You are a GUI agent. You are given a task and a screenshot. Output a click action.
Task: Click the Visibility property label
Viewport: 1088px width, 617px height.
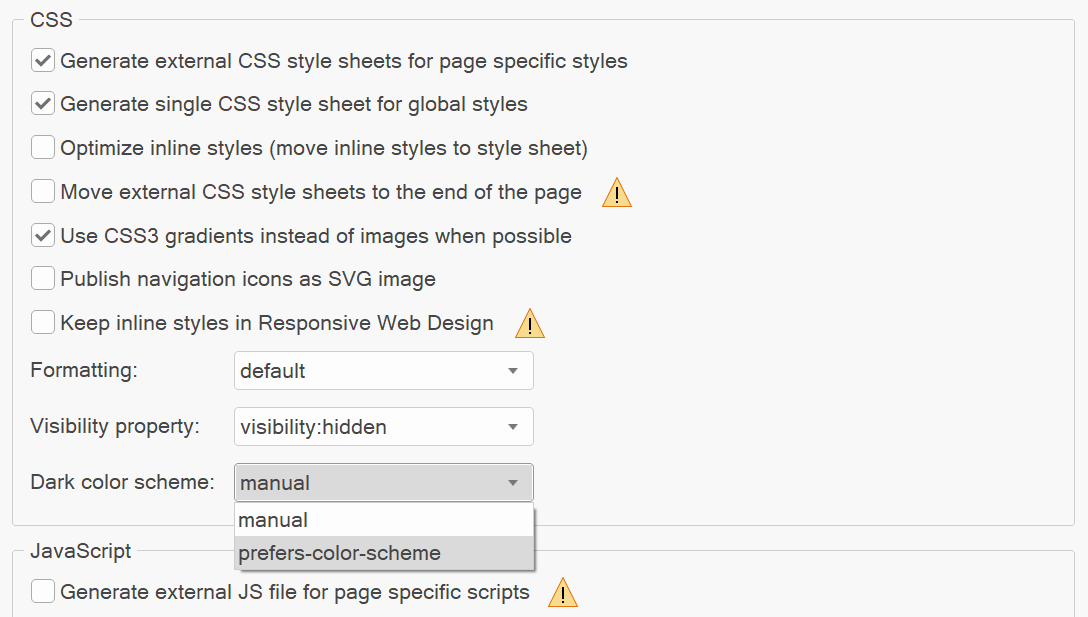coord(115,426)
